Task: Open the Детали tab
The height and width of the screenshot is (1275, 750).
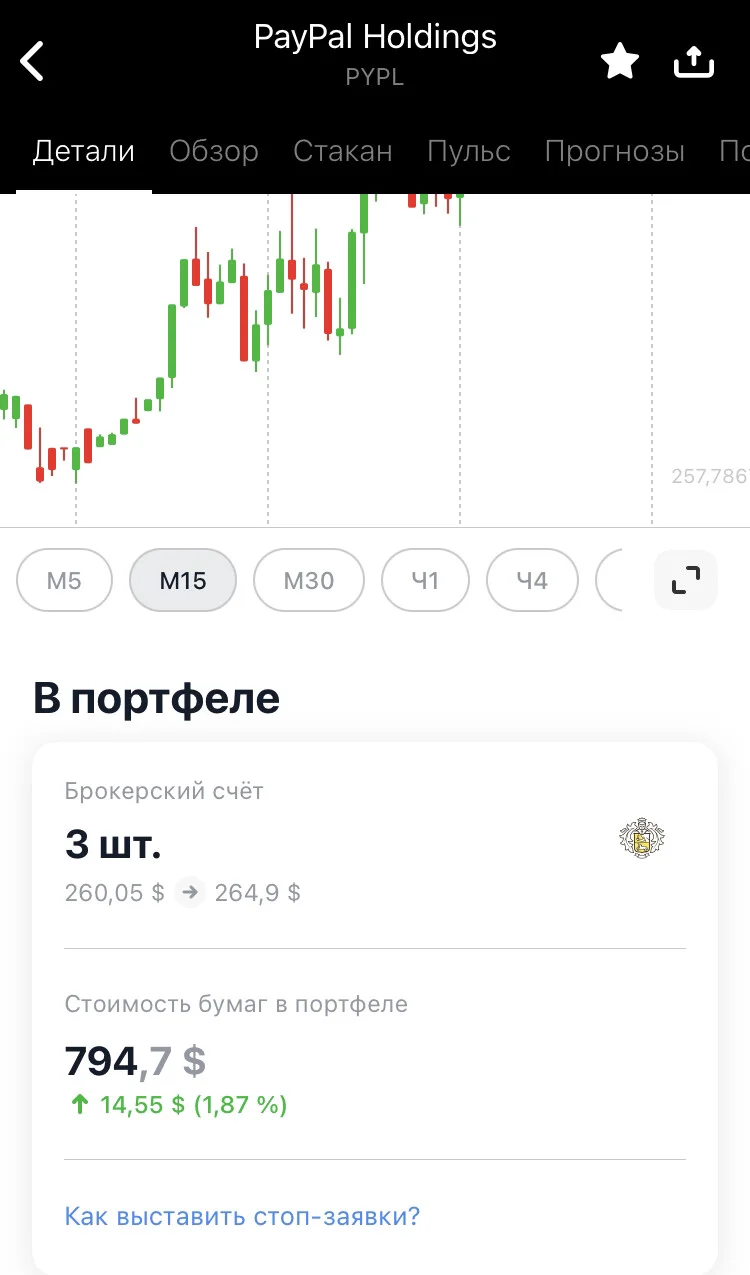Action: pos(84,151)
